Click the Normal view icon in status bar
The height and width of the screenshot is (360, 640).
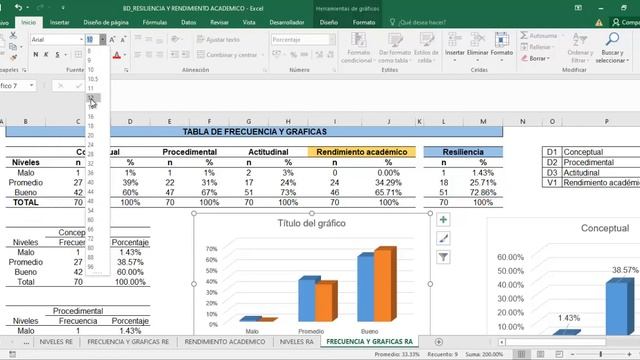pyautogui.click(x=521, y=354)
